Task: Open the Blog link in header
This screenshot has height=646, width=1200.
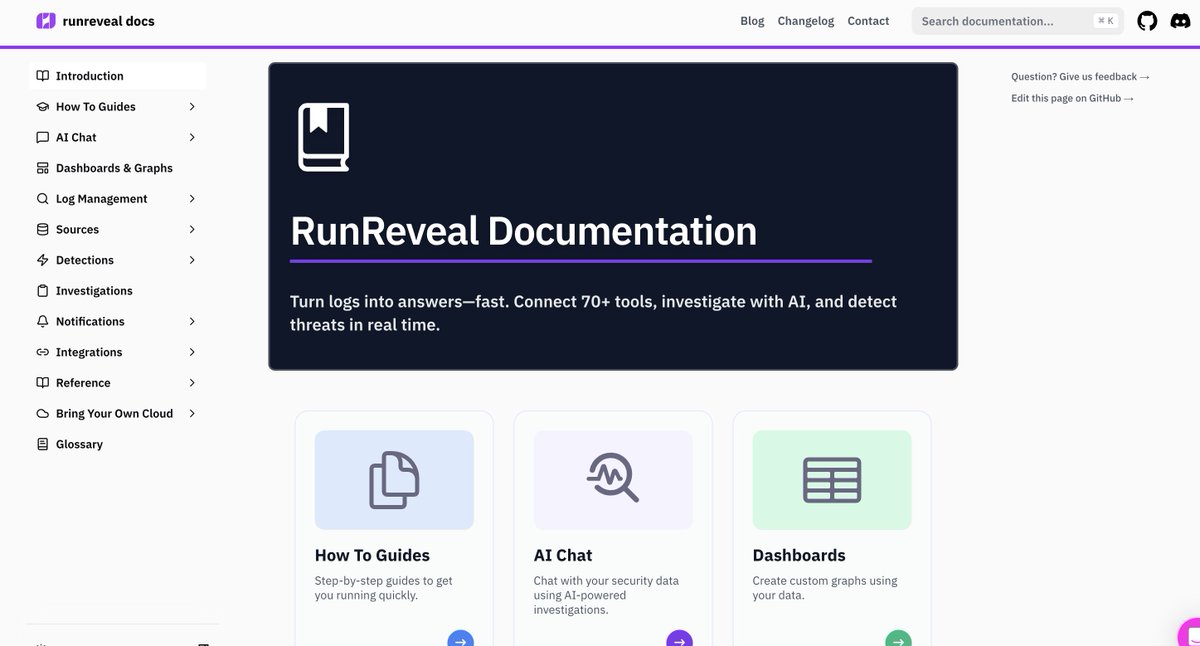Action: (x=752, y=21)
